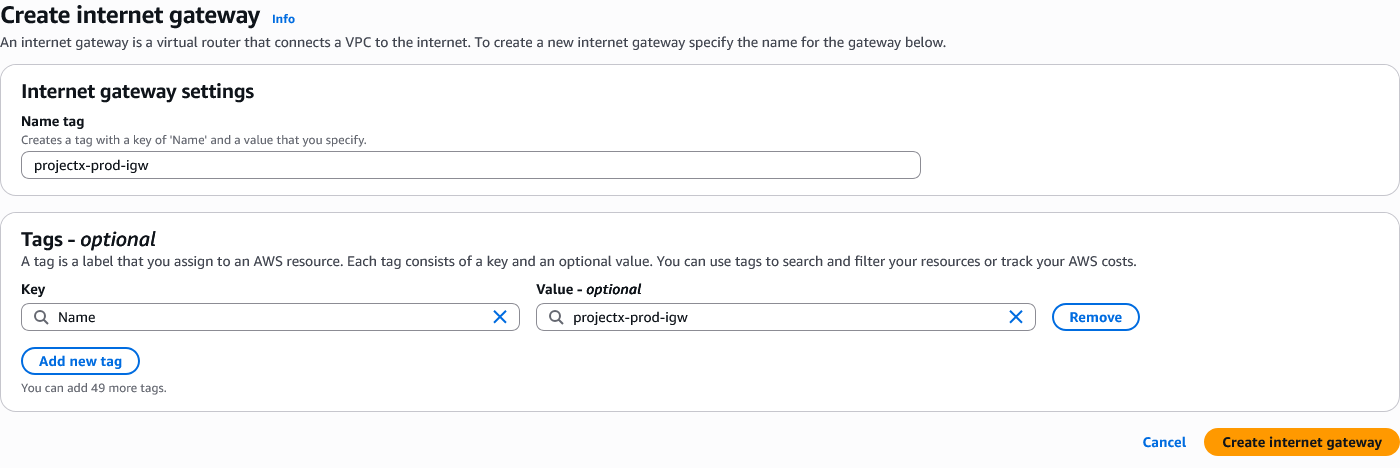Click the 'Create internet gateway' page heading
This screenshot has height=468, width=1400.
coord(130,17)
